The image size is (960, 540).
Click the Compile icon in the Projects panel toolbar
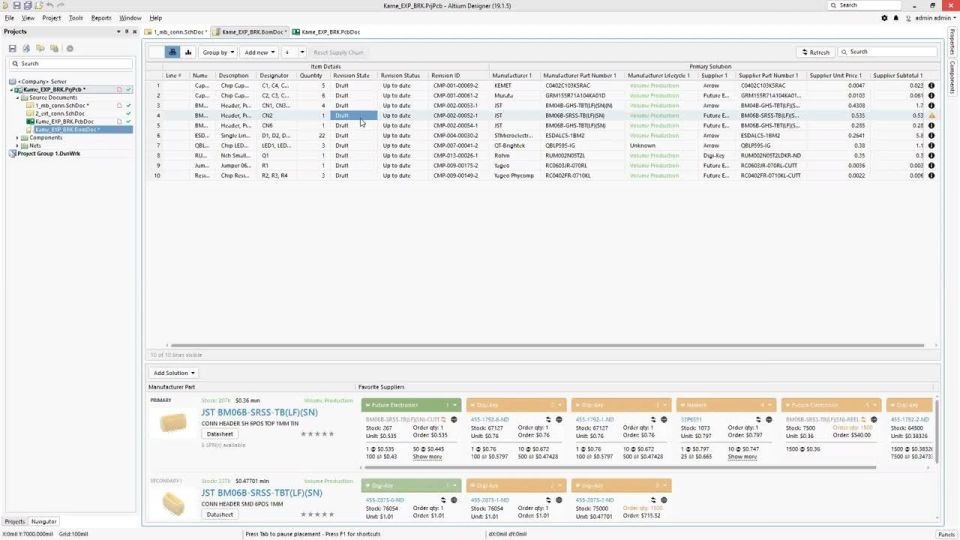click(26, 48)
